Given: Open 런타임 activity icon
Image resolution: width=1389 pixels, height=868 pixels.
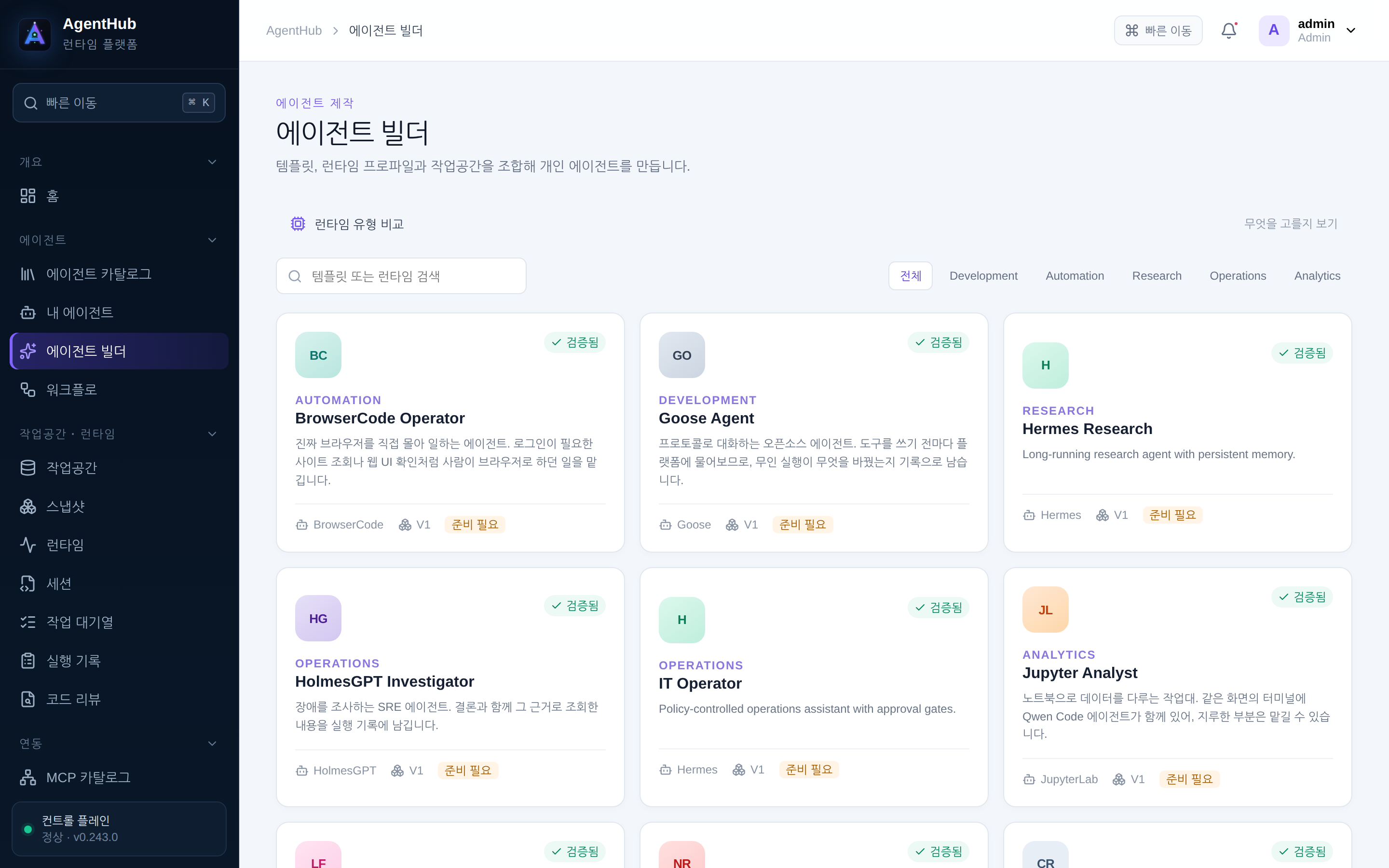Looking at the screenshot, I should (27, 544).
